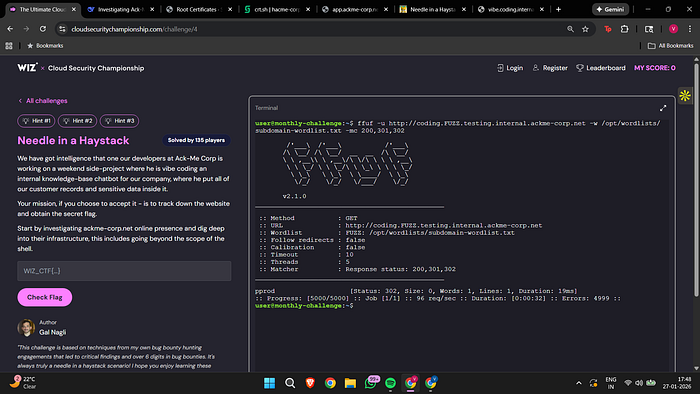Open the Bookmarks folder in bookmarks bar
700x394 pixels.
[x=45, y=46]
